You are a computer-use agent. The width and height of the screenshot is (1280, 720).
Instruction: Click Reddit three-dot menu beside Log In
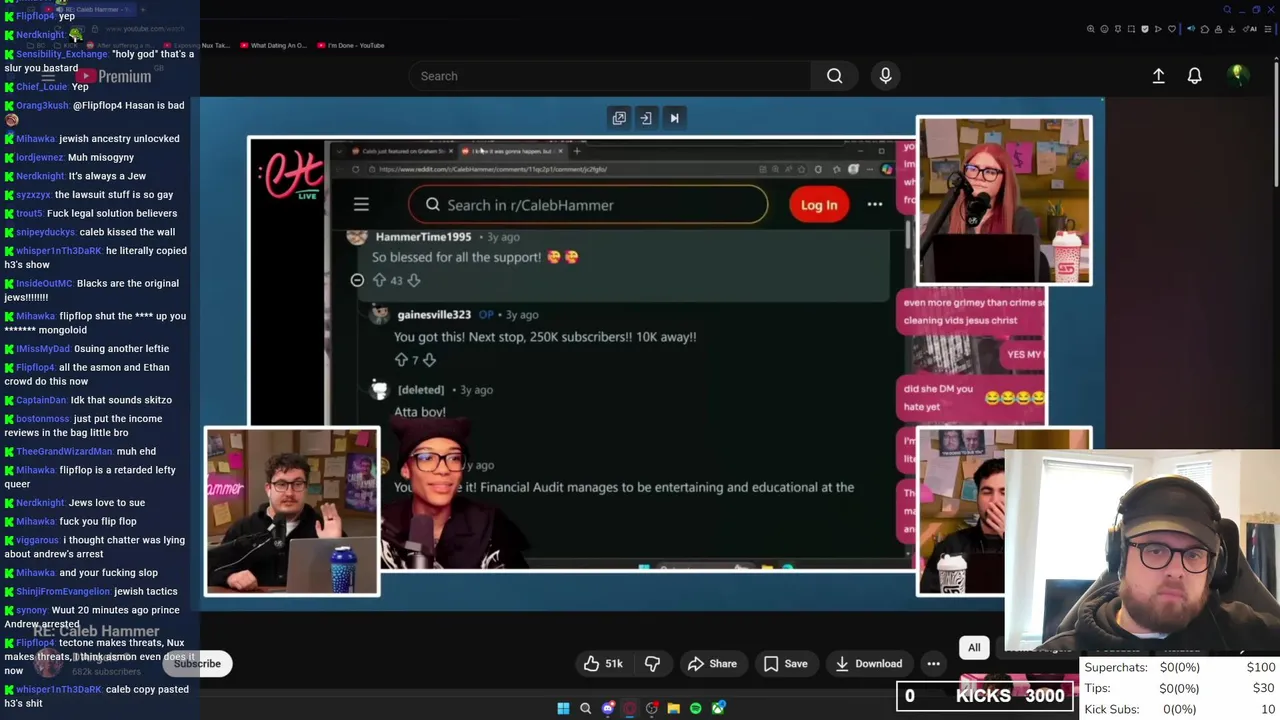tap(875, 205)
